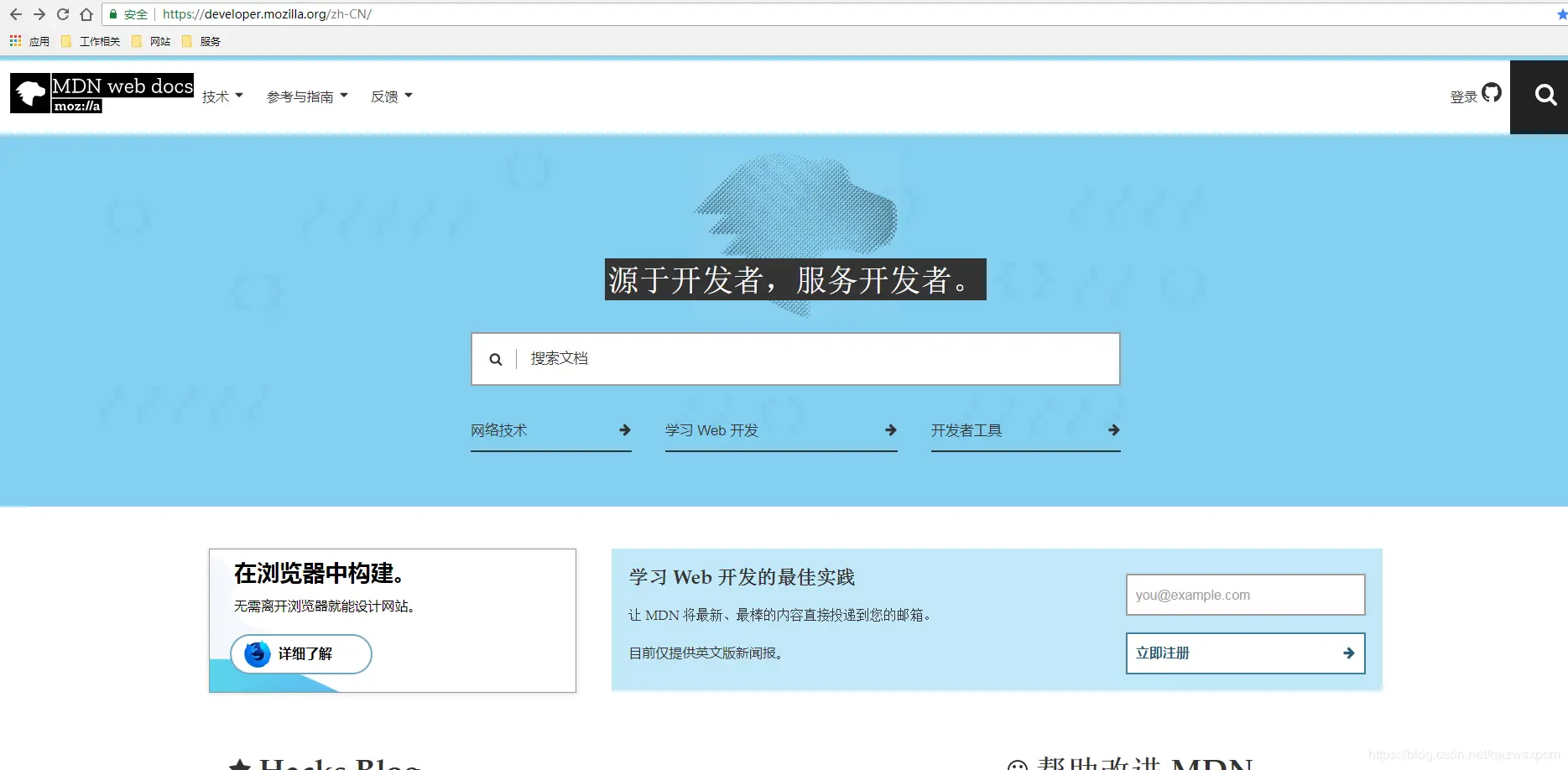Viewport: 1568px width, 770px height.
Task: Click the arrow next to 网络技术
Action: (624, 429)
